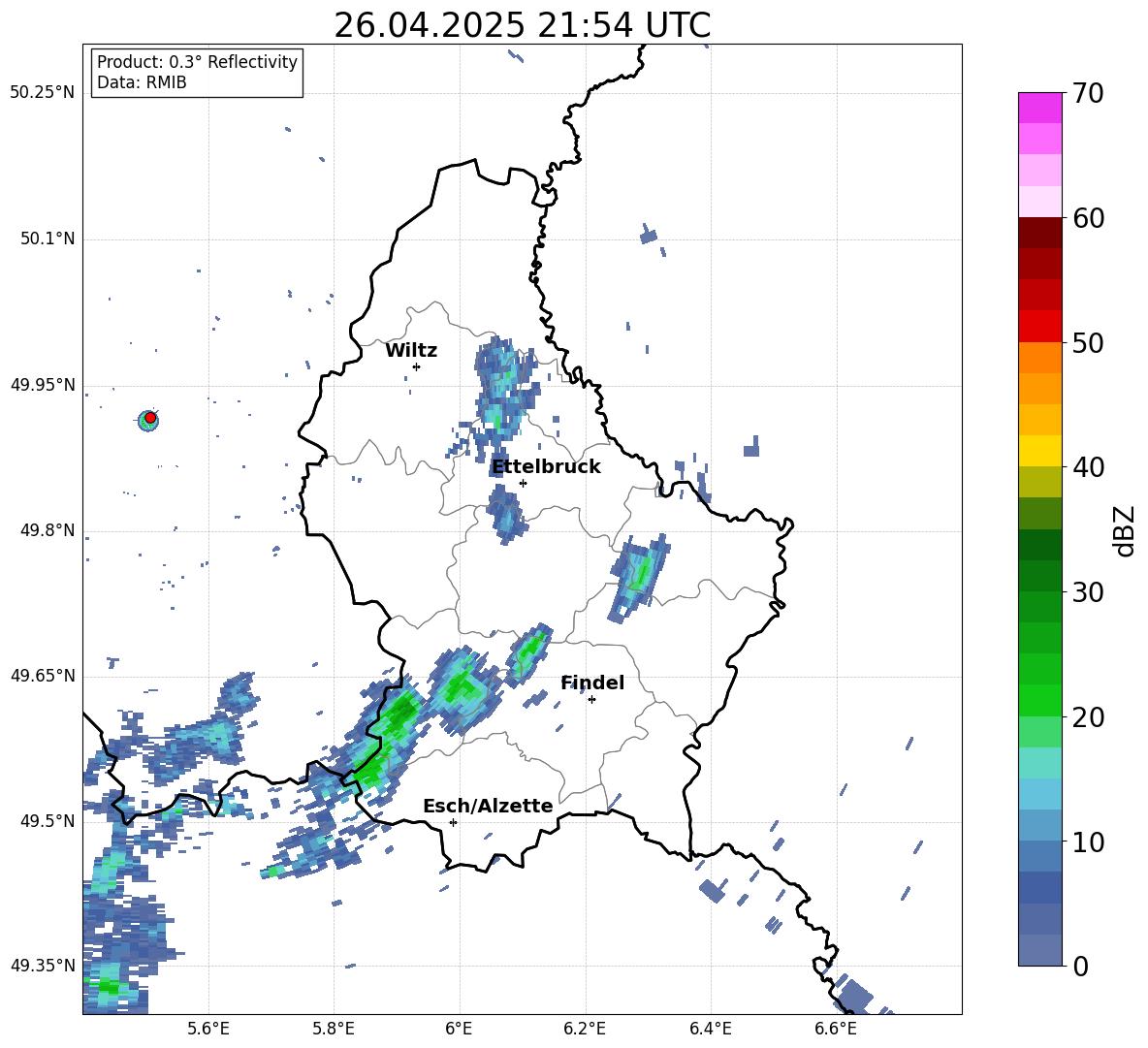Image resolution: width=1148 pixels, height=1048 pixels.
Task: Click the Wiltz station cross marker
Action: [416, 366]
